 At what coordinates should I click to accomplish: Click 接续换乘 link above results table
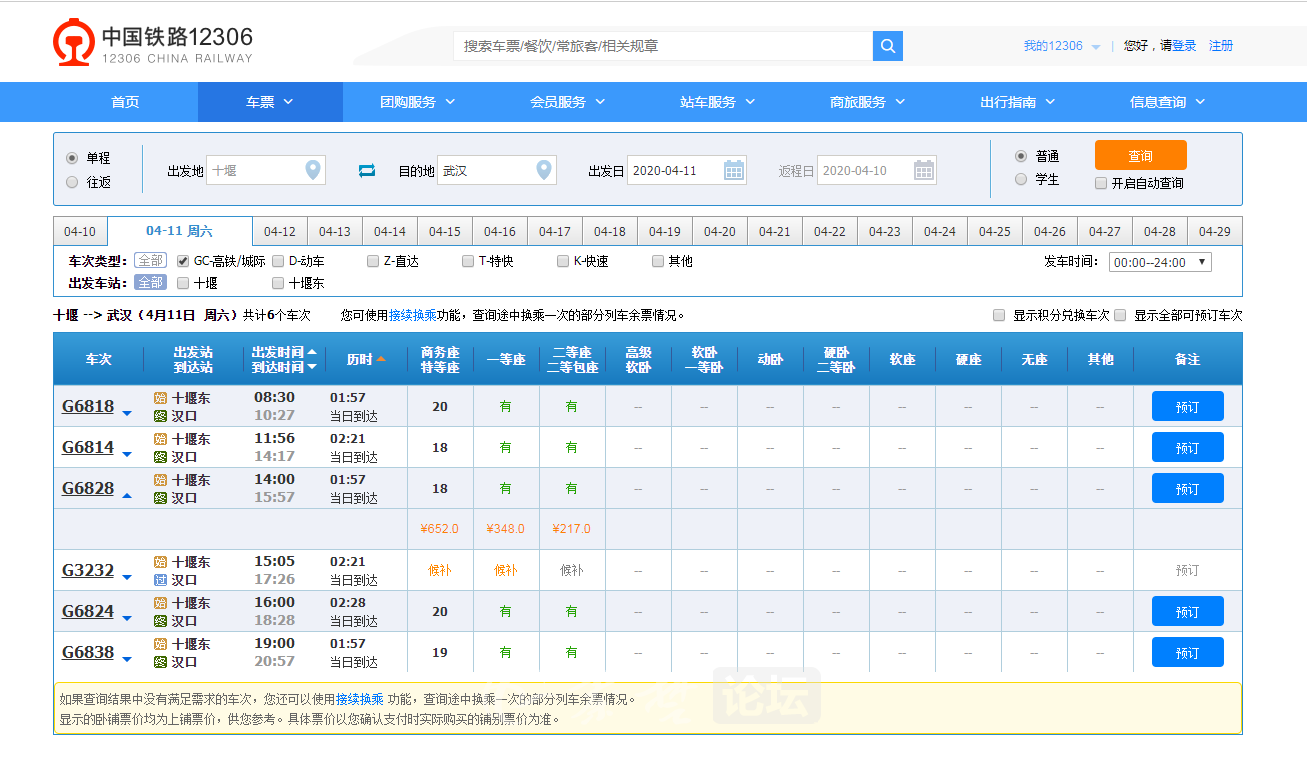(413, 315)
